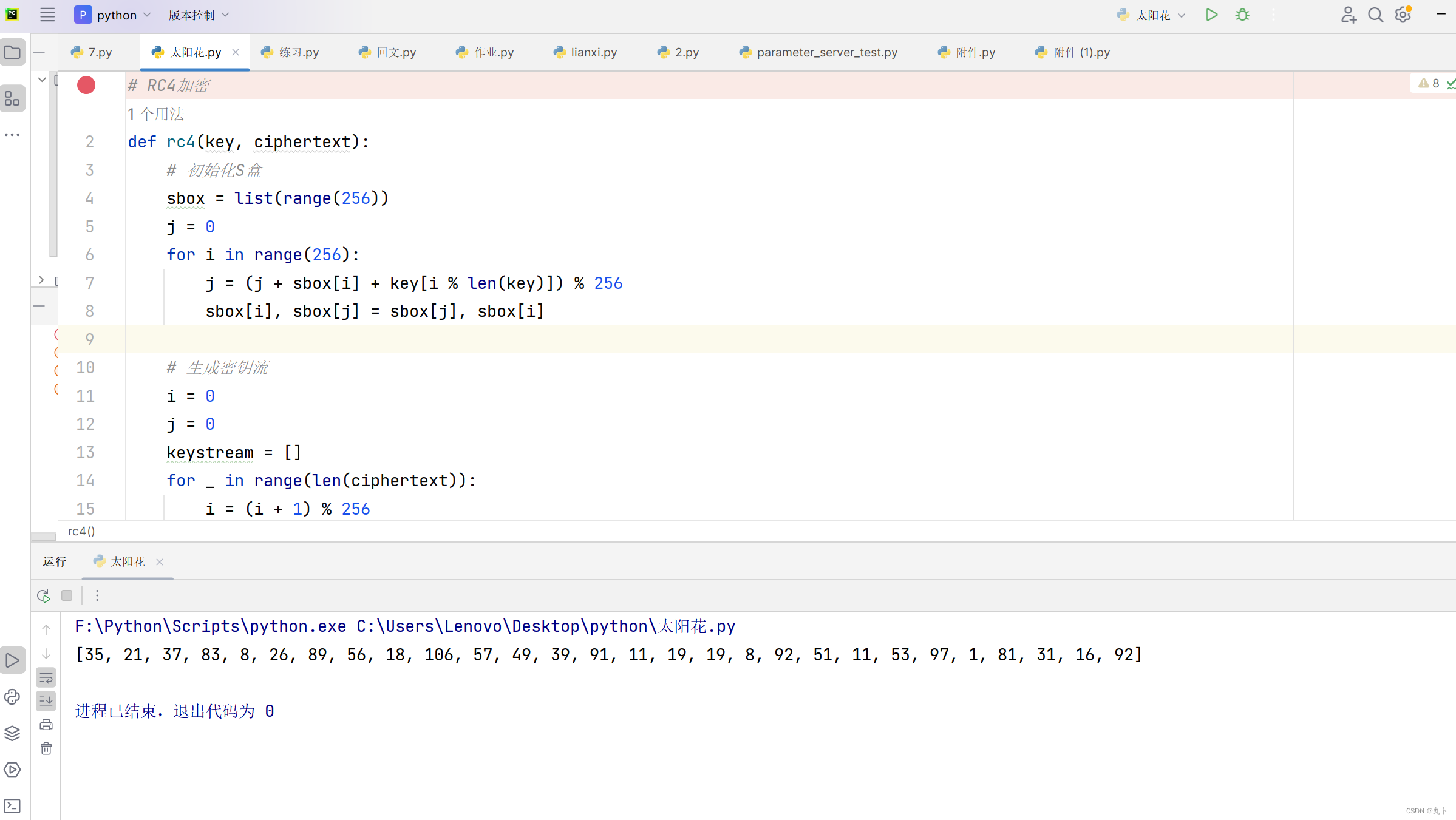Toggle scroll to end in the console
Screen dimensions: 1456x820
pyautogui.click(x=46, y=701)
